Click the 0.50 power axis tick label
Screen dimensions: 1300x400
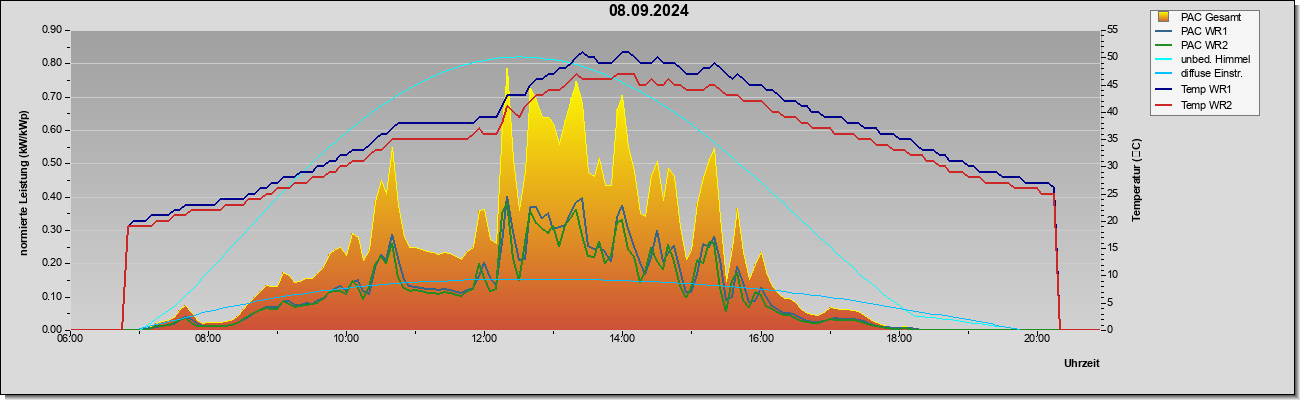[53, 163]
